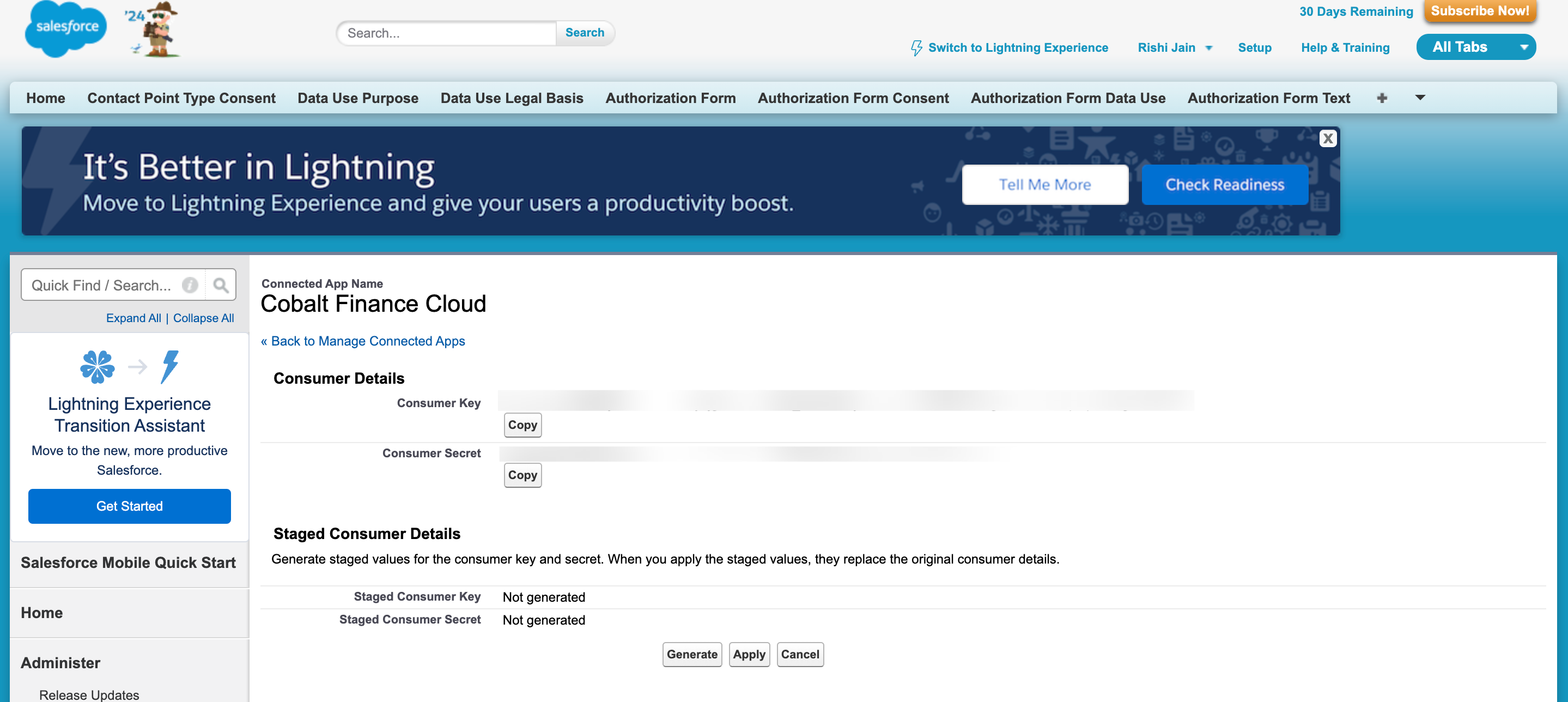Go back to Manage Connected Apps
Screen dimensions: 1568x702
(x=363, y=341)
